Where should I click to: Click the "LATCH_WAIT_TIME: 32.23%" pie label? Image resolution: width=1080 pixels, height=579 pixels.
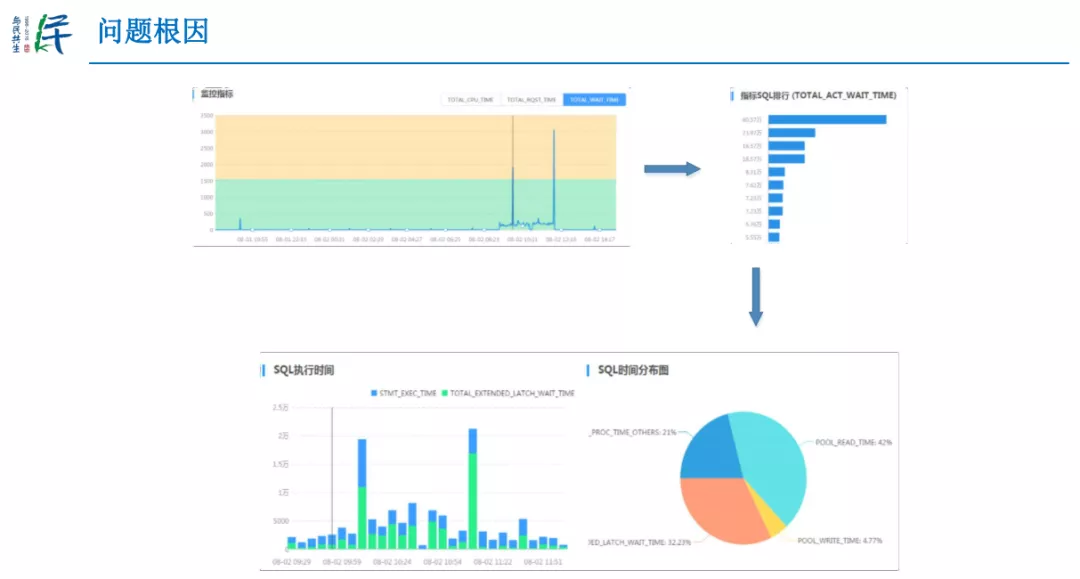click(x=640, y=543)
